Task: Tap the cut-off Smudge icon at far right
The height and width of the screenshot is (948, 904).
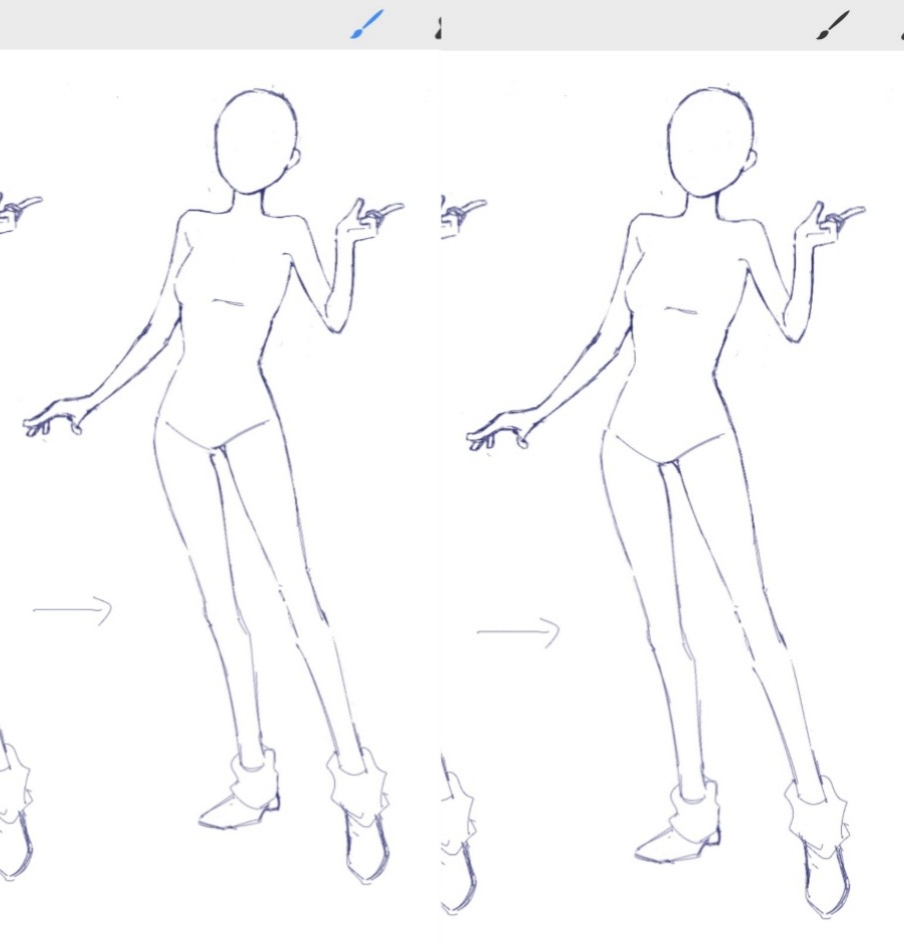Action: tap(900, 28)
